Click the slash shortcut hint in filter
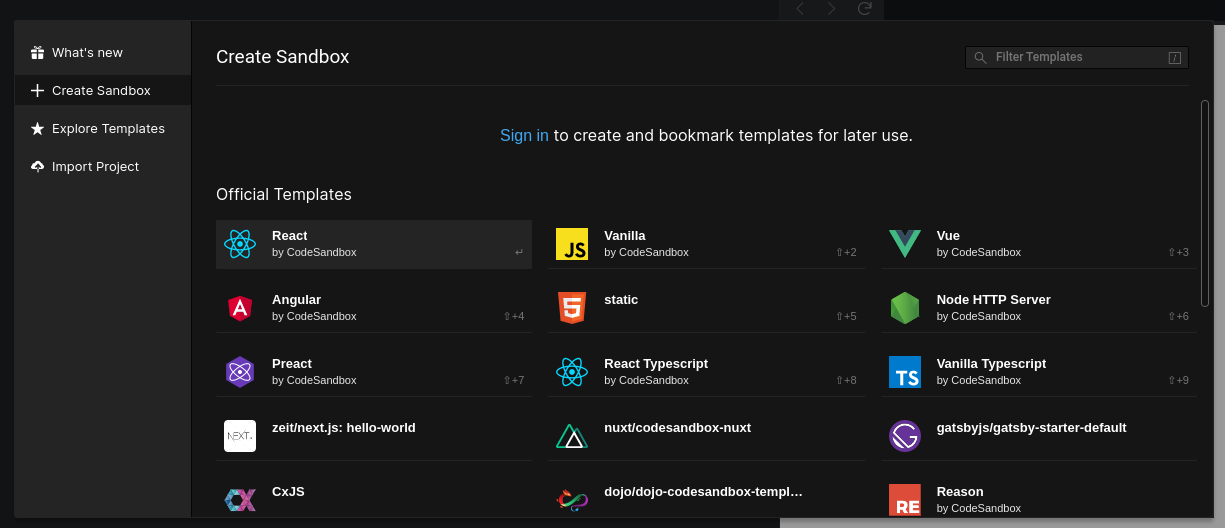Viewport: 1225px width, 528px height. coord(1175,58)
